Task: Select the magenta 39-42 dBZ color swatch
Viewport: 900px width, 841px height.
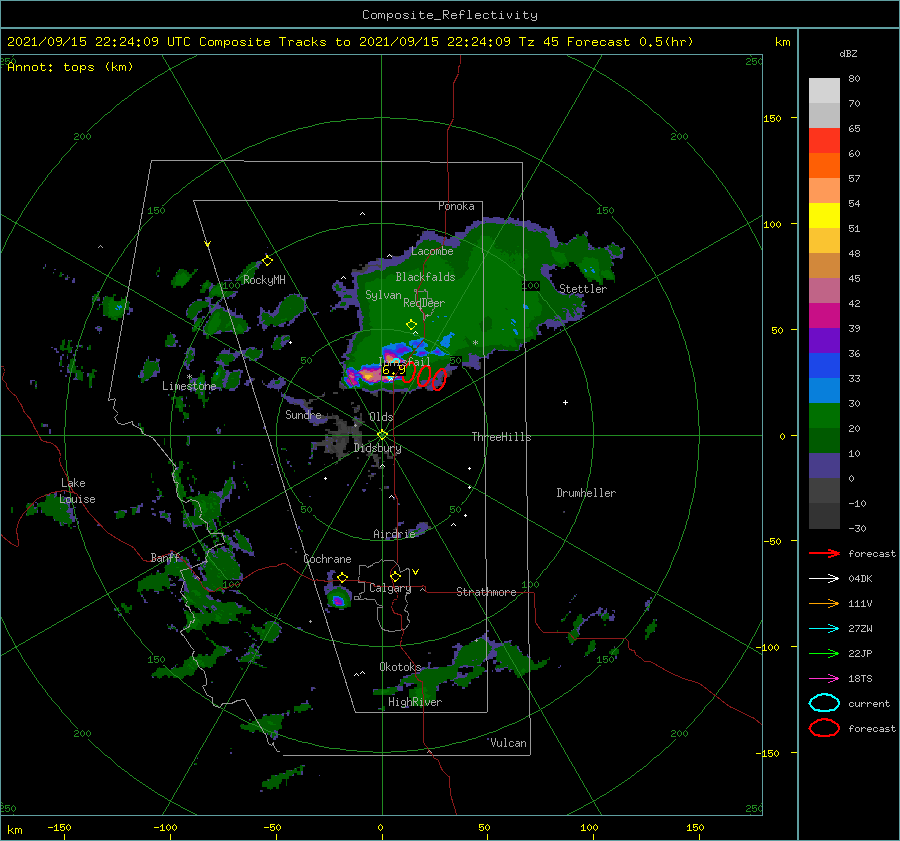Action: pyautogui.click(x=824, y=316)
